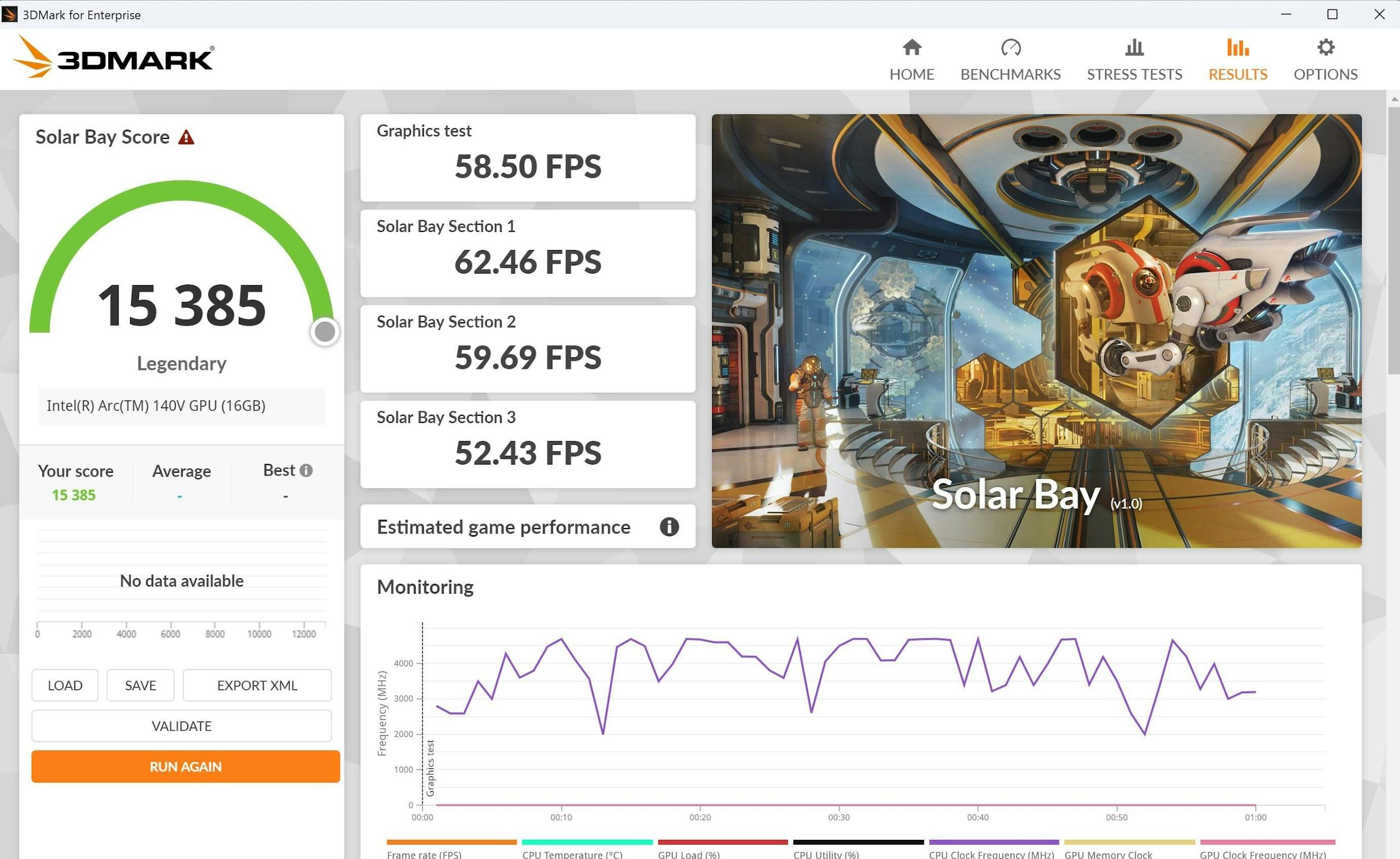Click the Legendary rating text
1400x859 pixels.
tap(182, 363)
